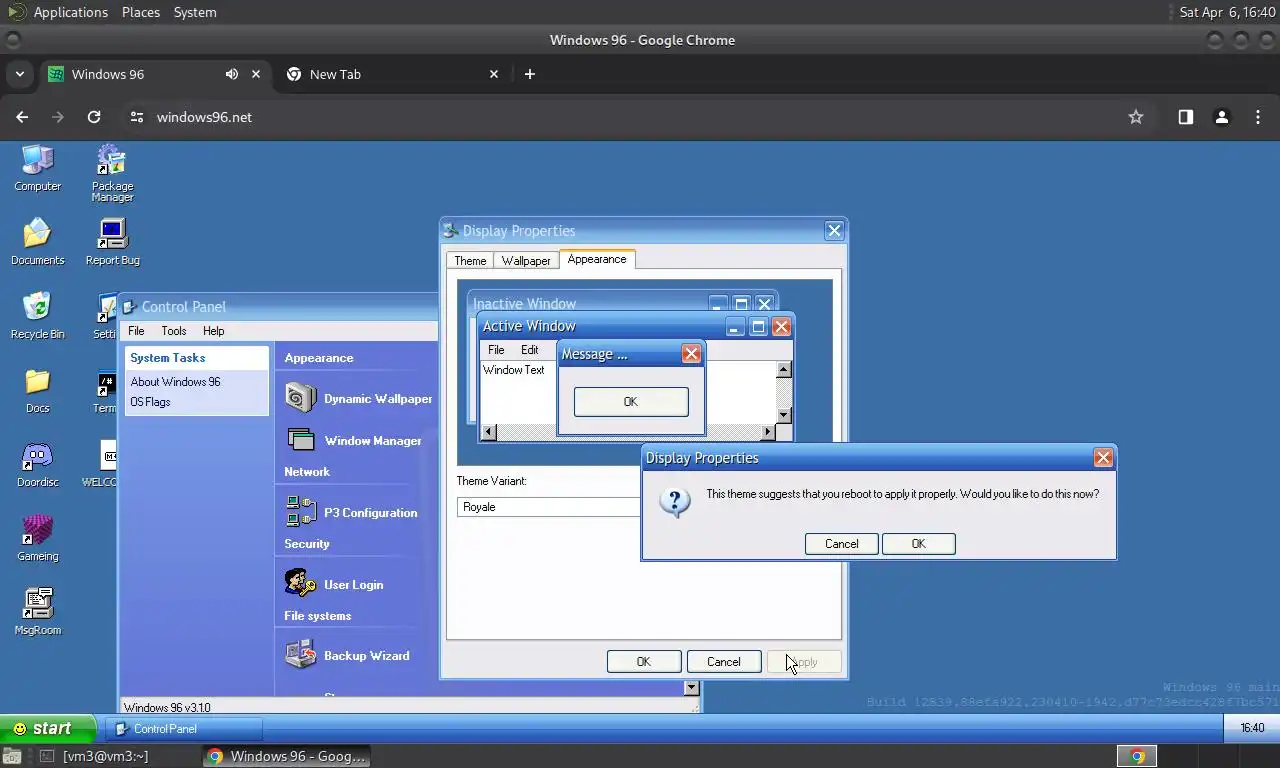Viewport: 1280px width, 768px height.
Task: Open the Theme Variant Royale dropdown
Action: click(x=549, y=507)
